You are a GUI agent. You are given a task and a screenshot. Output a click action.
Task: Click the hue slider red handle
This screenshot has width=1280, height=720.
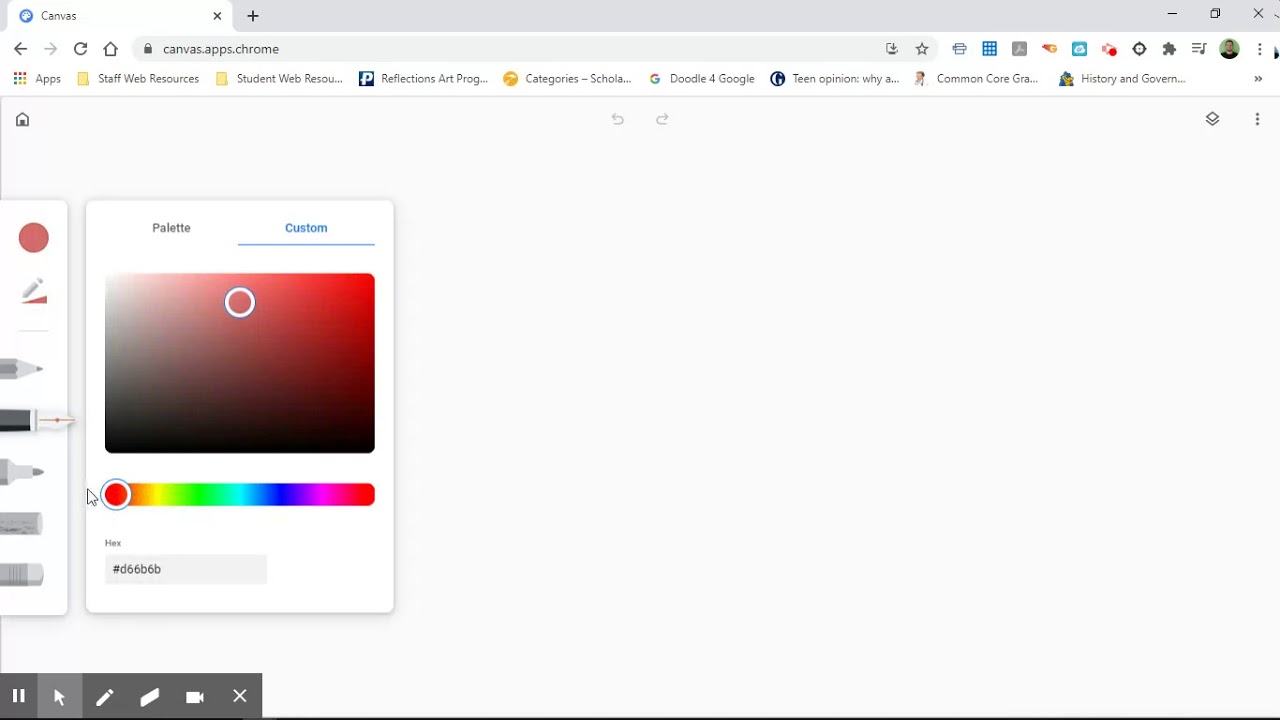[x=116, y=494]
